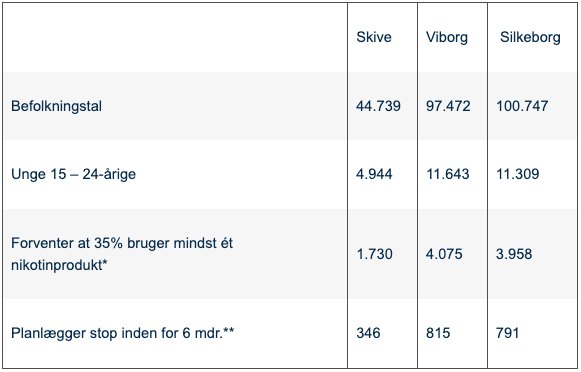
Task: Select the cell showing 4.075
Action: tap(444, 254)
